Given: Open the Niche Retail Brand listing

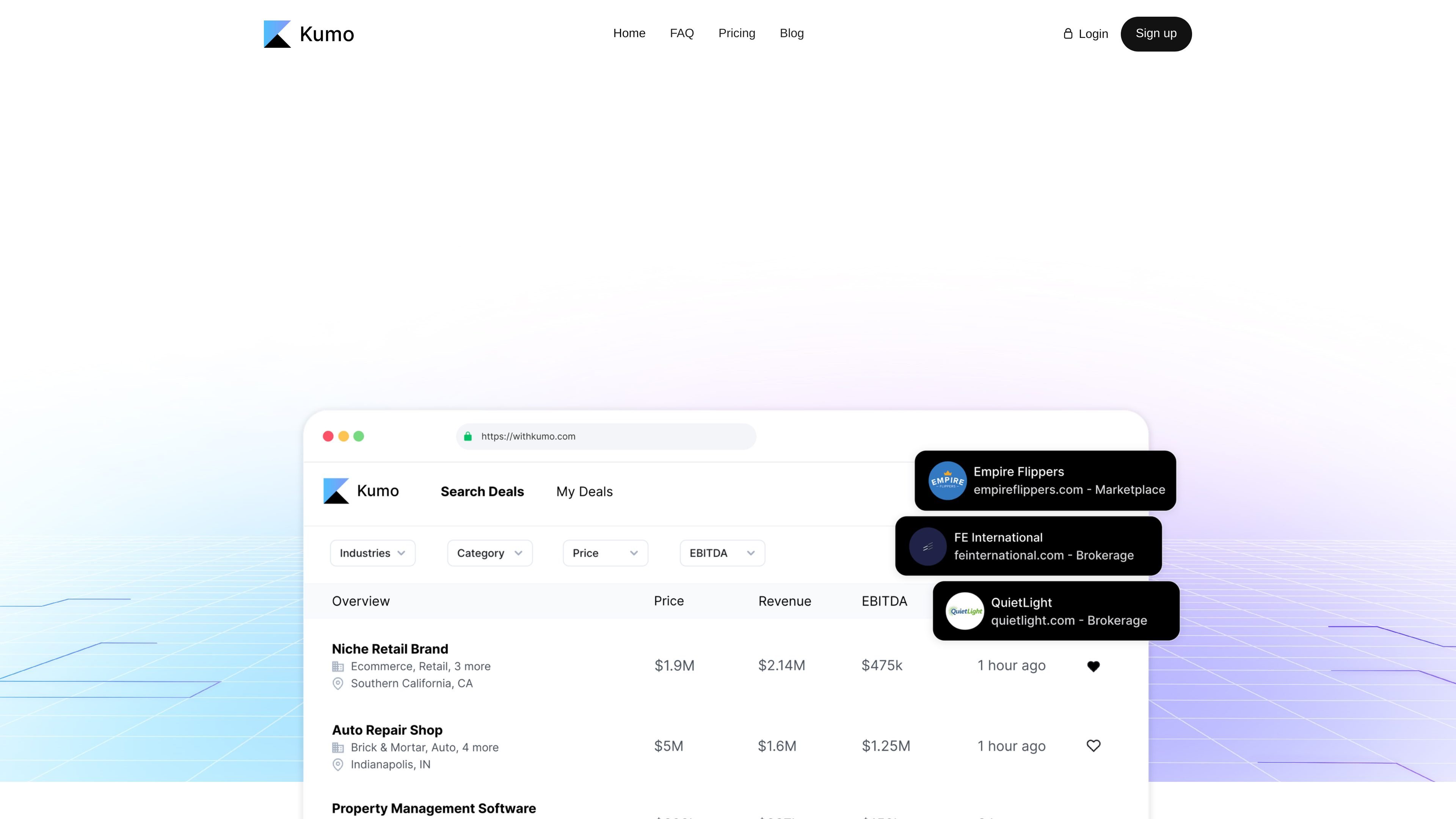Looking at the screenshot, I should tap(390, 649).
